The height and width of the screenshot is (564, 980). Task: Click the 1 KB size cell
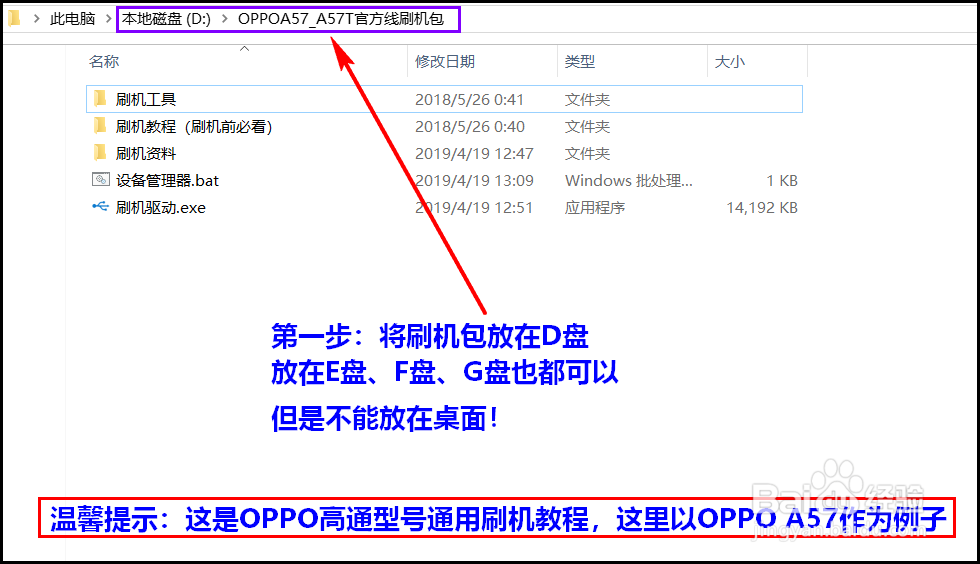click(782, 181)
